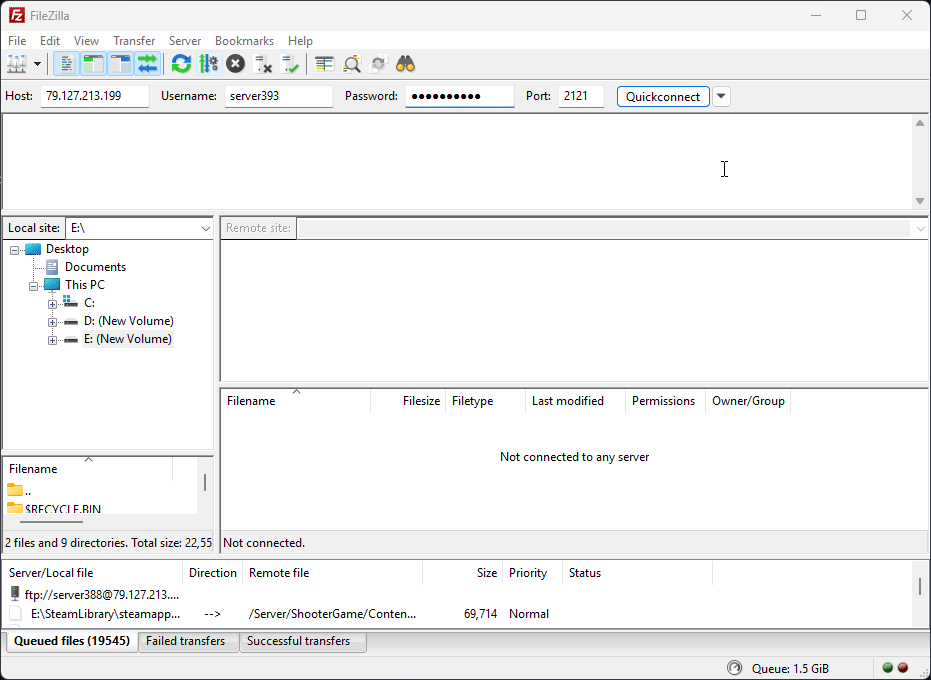Open the Help menu
931x680 pixels.
coord(300,41)
